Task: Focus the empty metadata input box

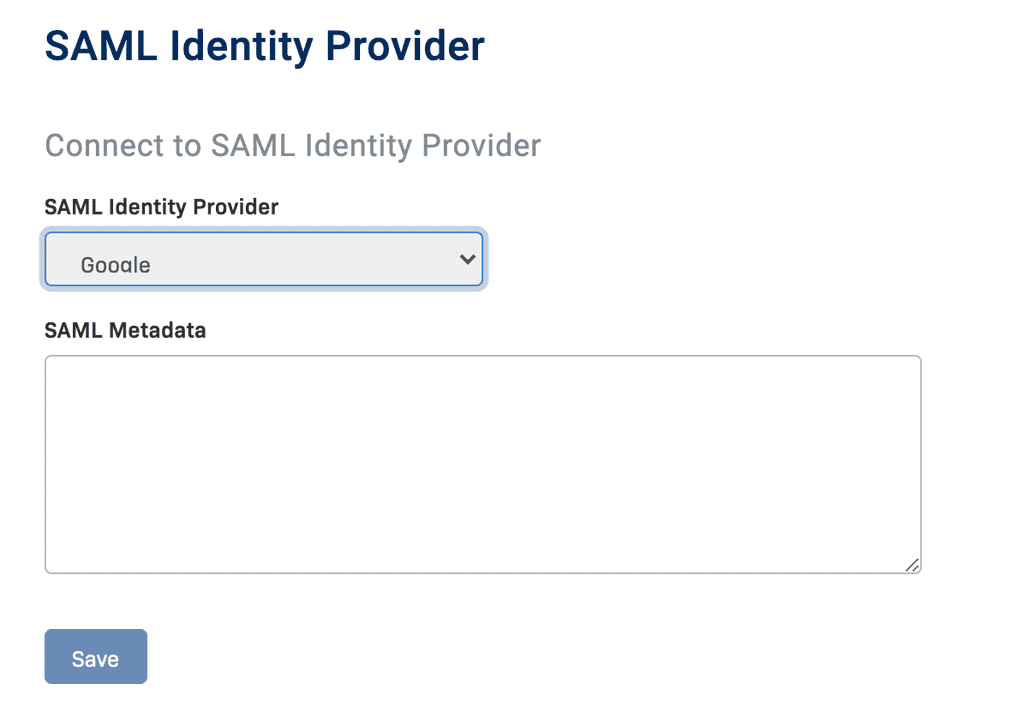Action: 482,464
